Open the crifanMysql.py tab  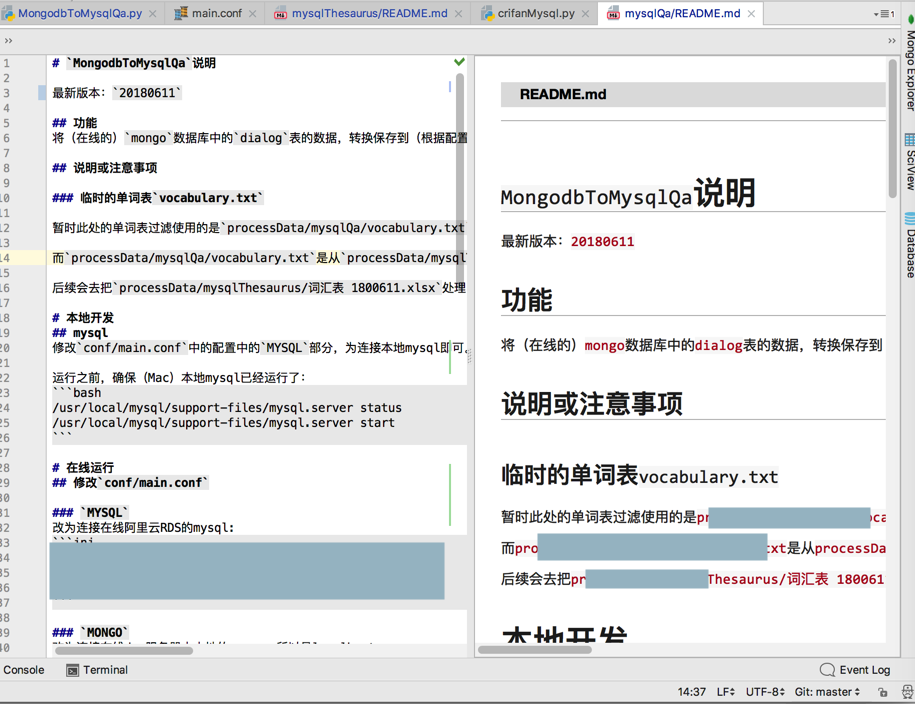(536, 13)
